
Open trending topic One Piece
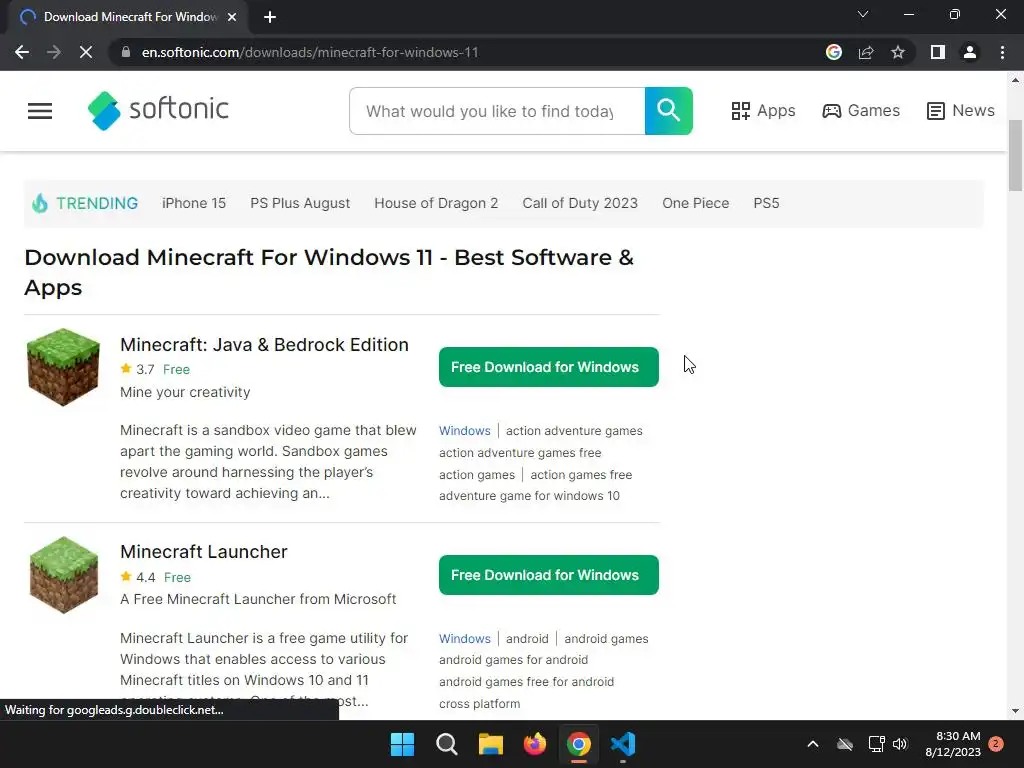[696, 203]
